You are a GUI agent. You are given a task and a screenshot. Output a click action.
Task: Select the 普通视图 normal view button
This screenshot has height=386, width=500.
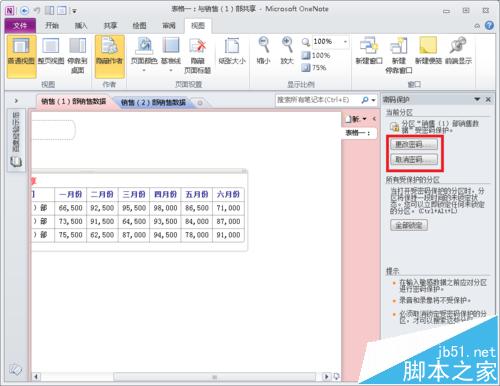[21, 56]
